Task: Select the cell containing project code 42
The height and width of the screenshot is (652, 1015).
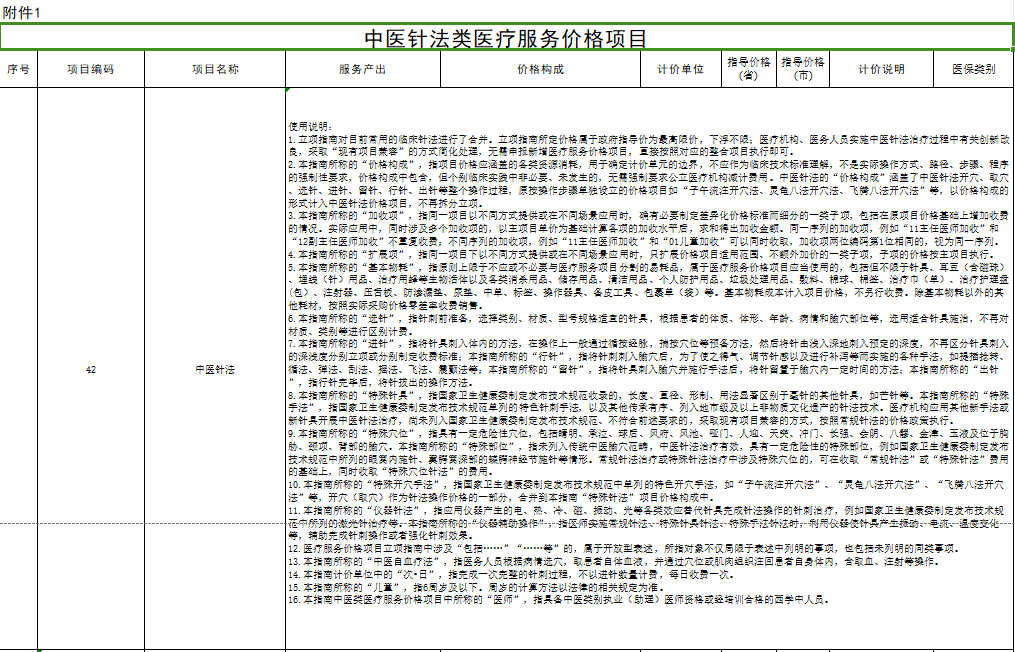Action: [91, 369]
